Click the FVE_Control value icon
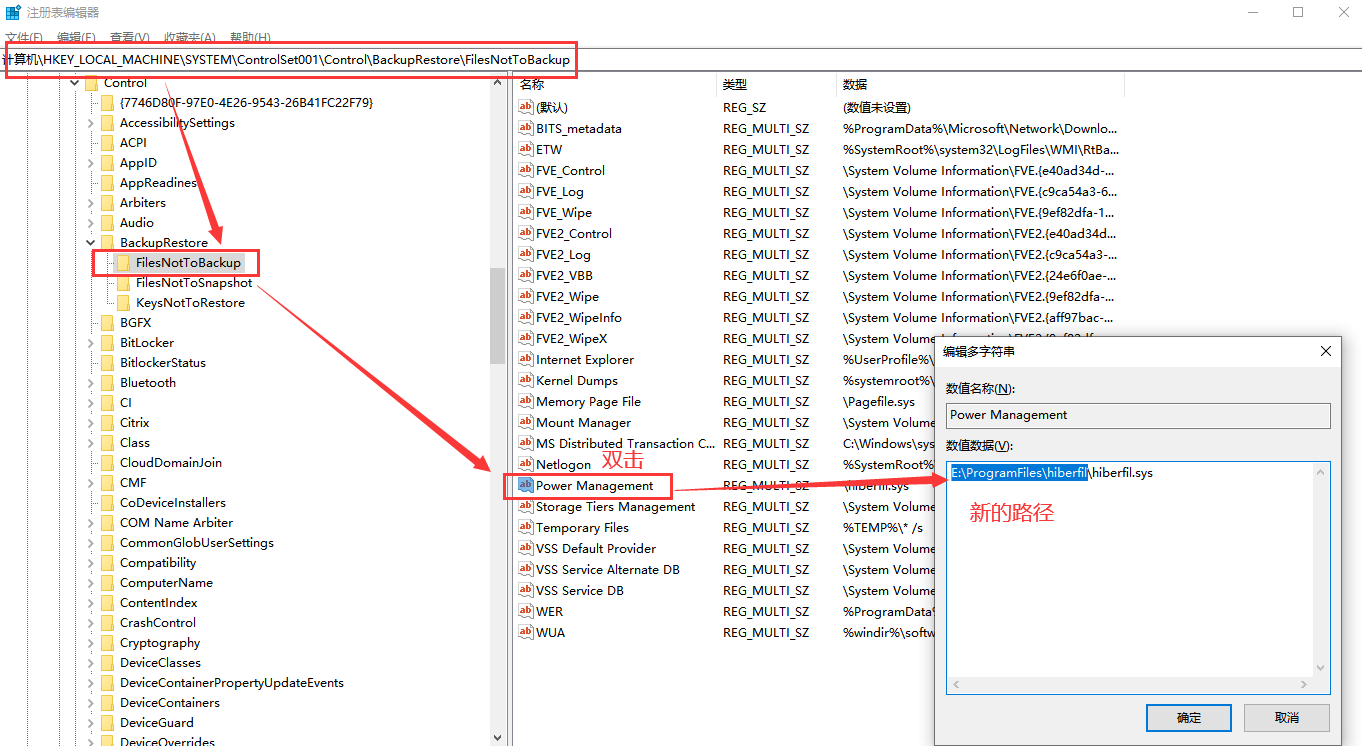The width and height of the screenshot is (1362, 746). 526,170
